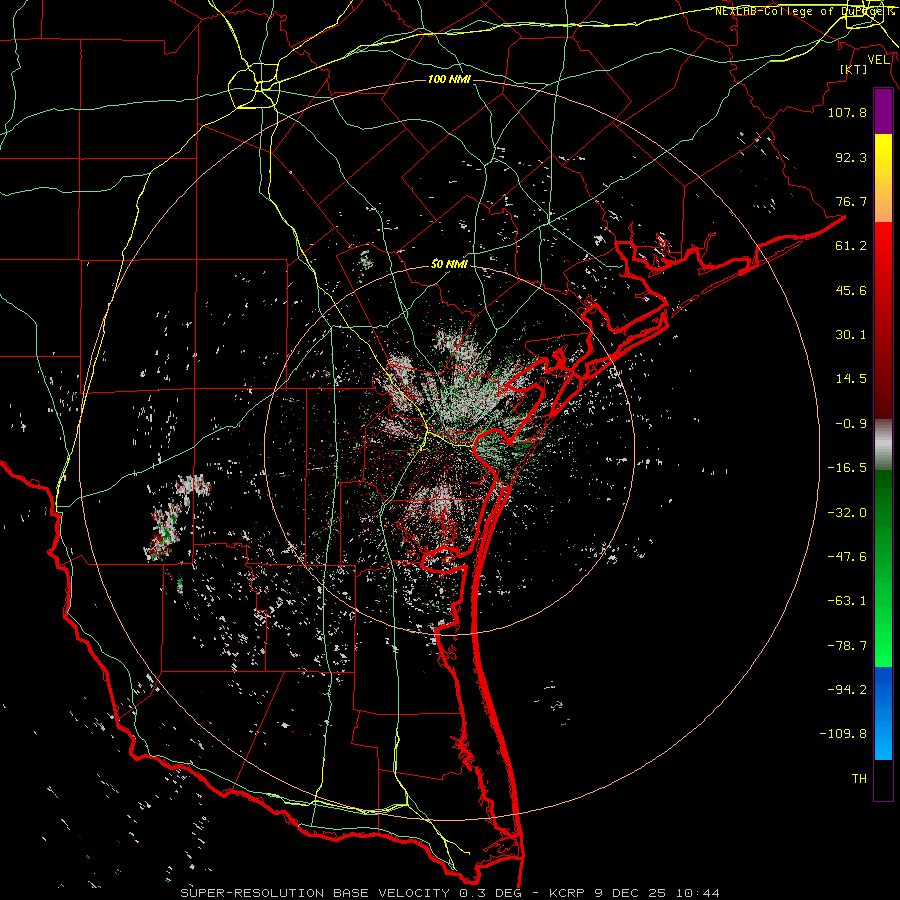The height and width of the screenshot is (900, 900).
Task: Pick the red segment of the color bar
Action: [883, 320]
